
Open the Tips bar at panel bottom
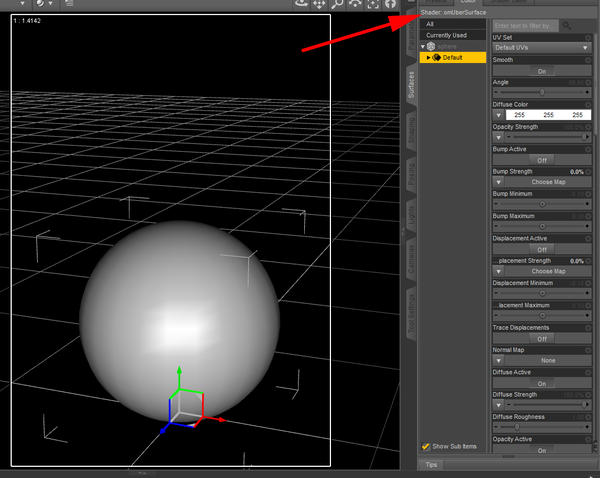point(431,465)
